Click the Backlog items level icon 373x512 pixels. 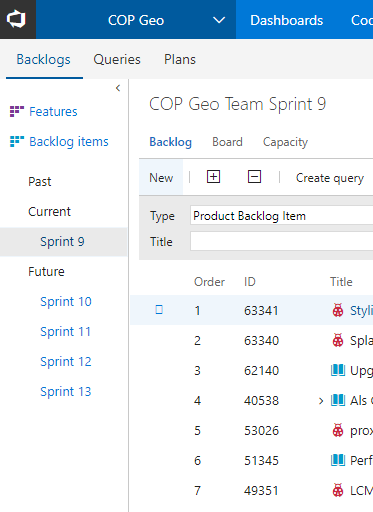(x=17, y=141)
